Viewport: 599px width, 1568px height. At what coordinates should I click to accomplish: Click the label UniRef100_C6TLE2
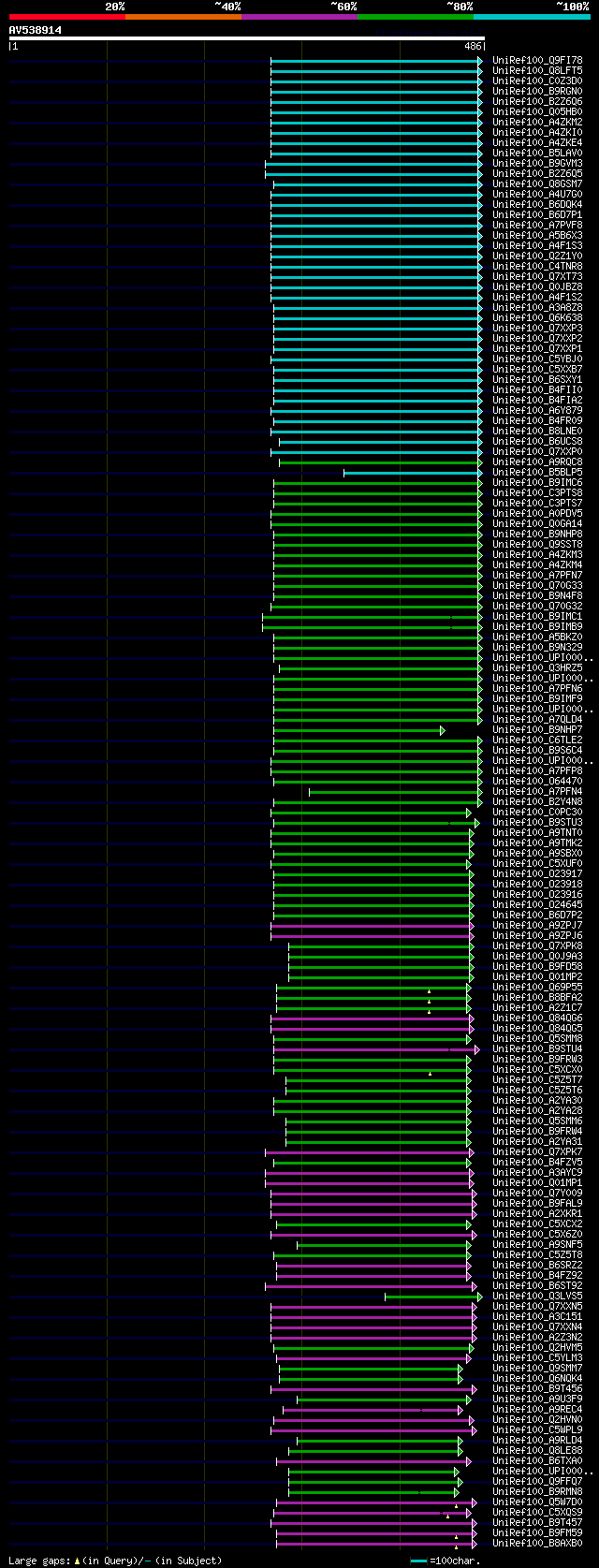click(x=537, y=740)
